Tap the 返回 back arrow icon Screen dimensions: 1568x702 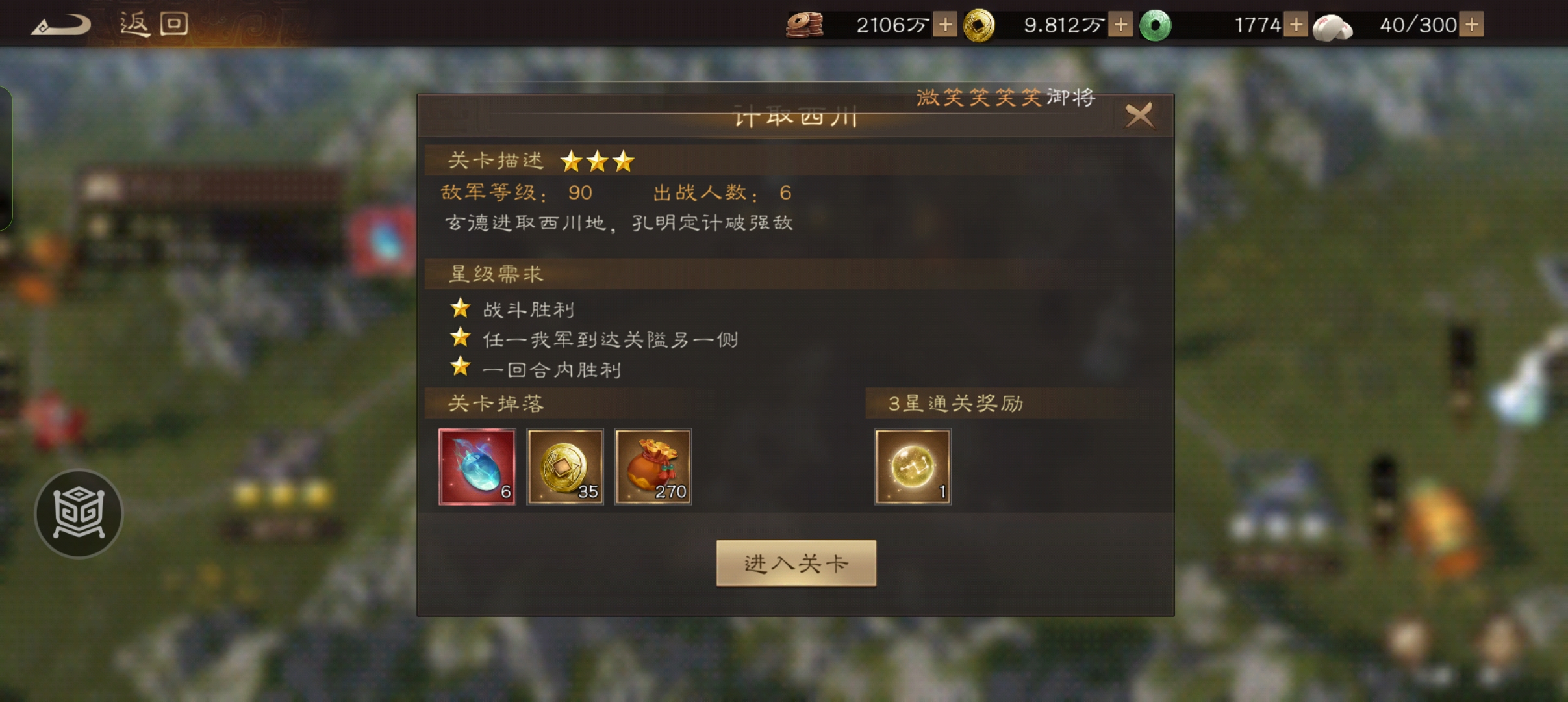tap(62, 25)
